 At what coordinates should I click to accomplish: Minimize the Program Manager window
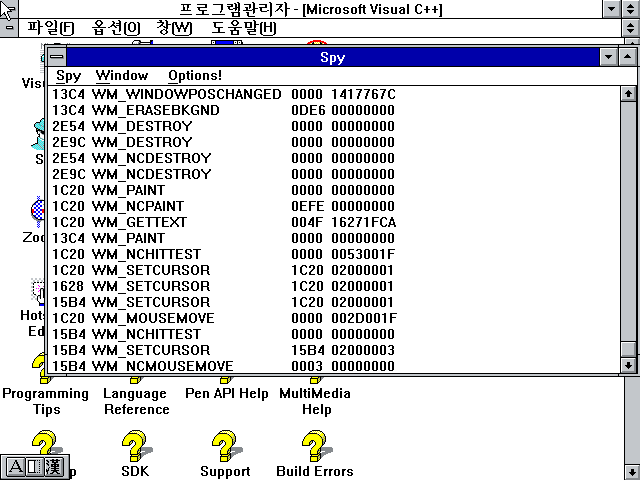coord(612,9)
